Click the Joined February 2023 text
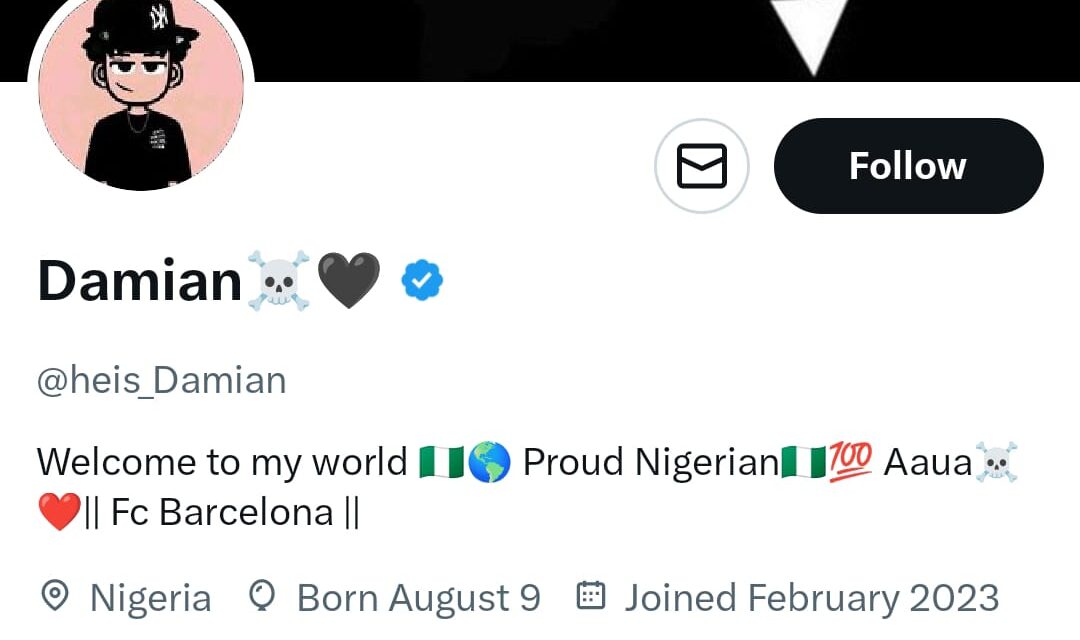This screenshot has height=640, width=1080. point(811,598)
